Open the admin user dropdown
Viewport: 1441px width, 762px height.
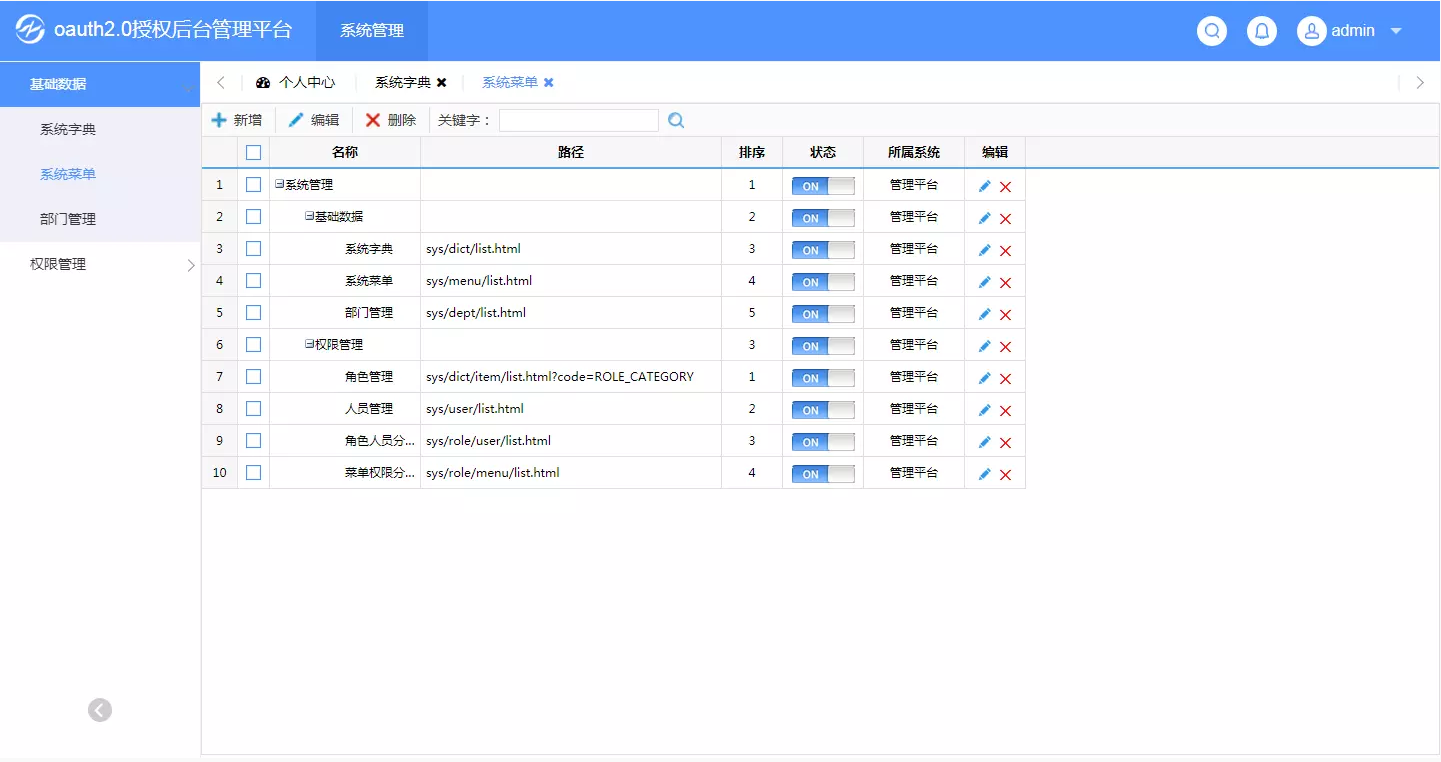(x=1350, y=31)
